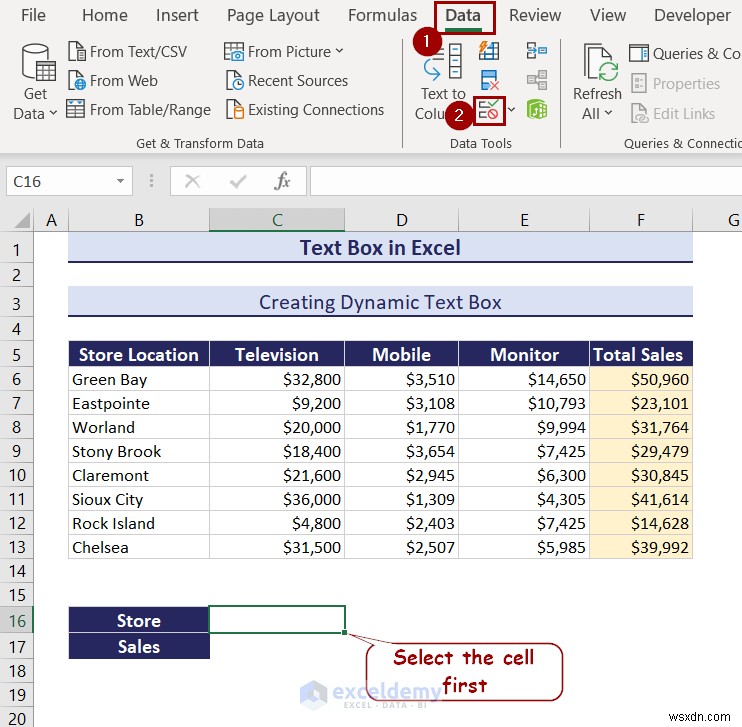
Task: Open Manage Data Model
Action: point(537,109)
